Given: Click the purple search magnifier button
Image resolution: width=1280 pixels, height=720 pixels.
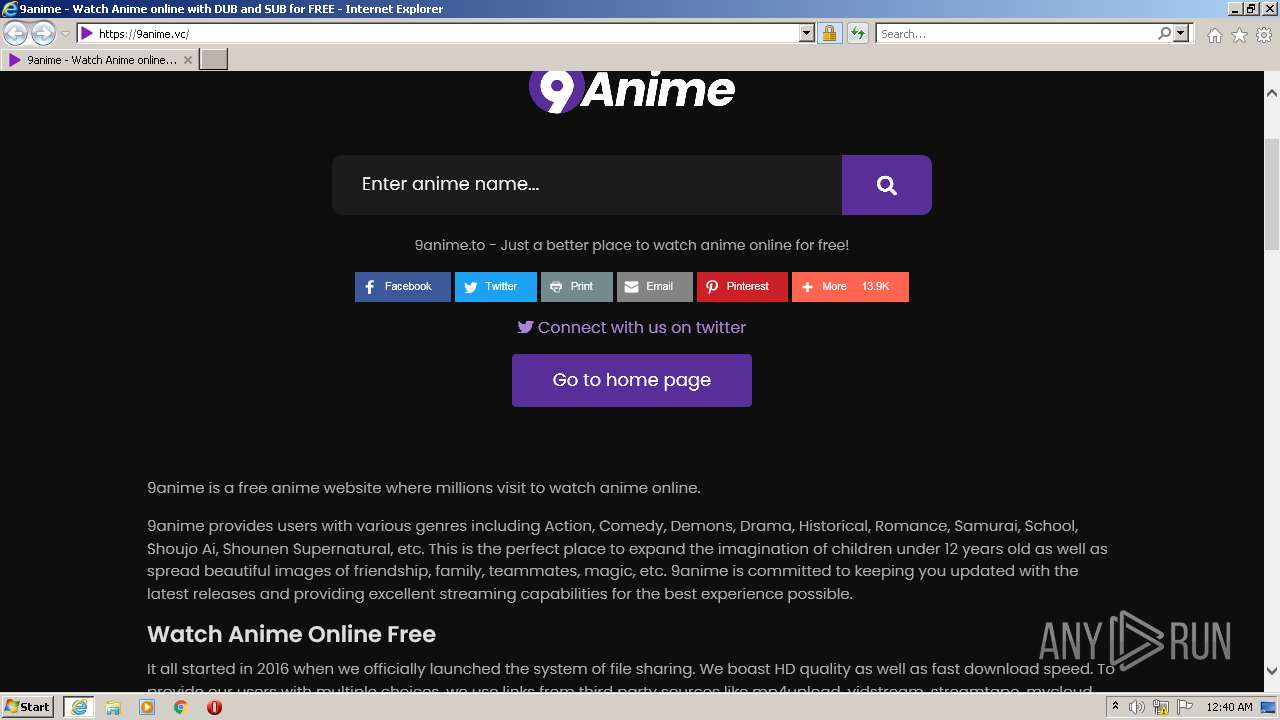Looking at the screenshot, I should coord(887,184).
